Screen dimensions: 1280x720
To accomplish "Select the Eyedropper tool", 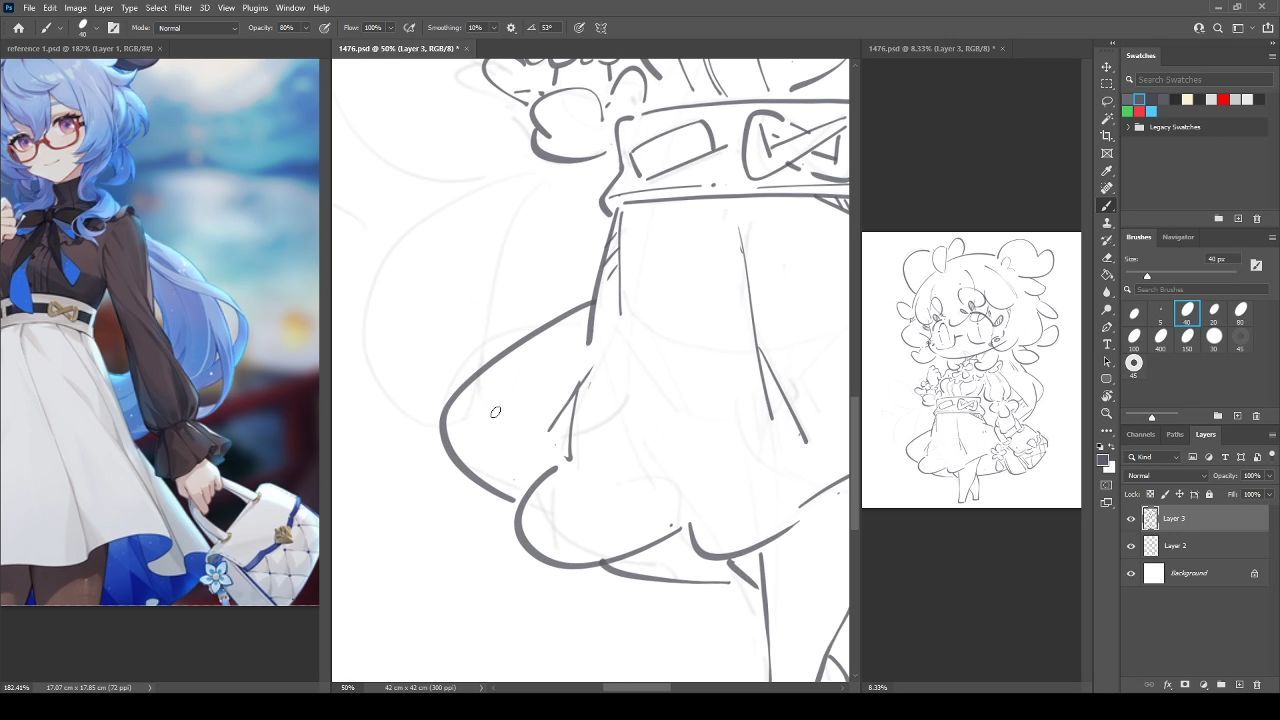I will [x=1106, y=171].
